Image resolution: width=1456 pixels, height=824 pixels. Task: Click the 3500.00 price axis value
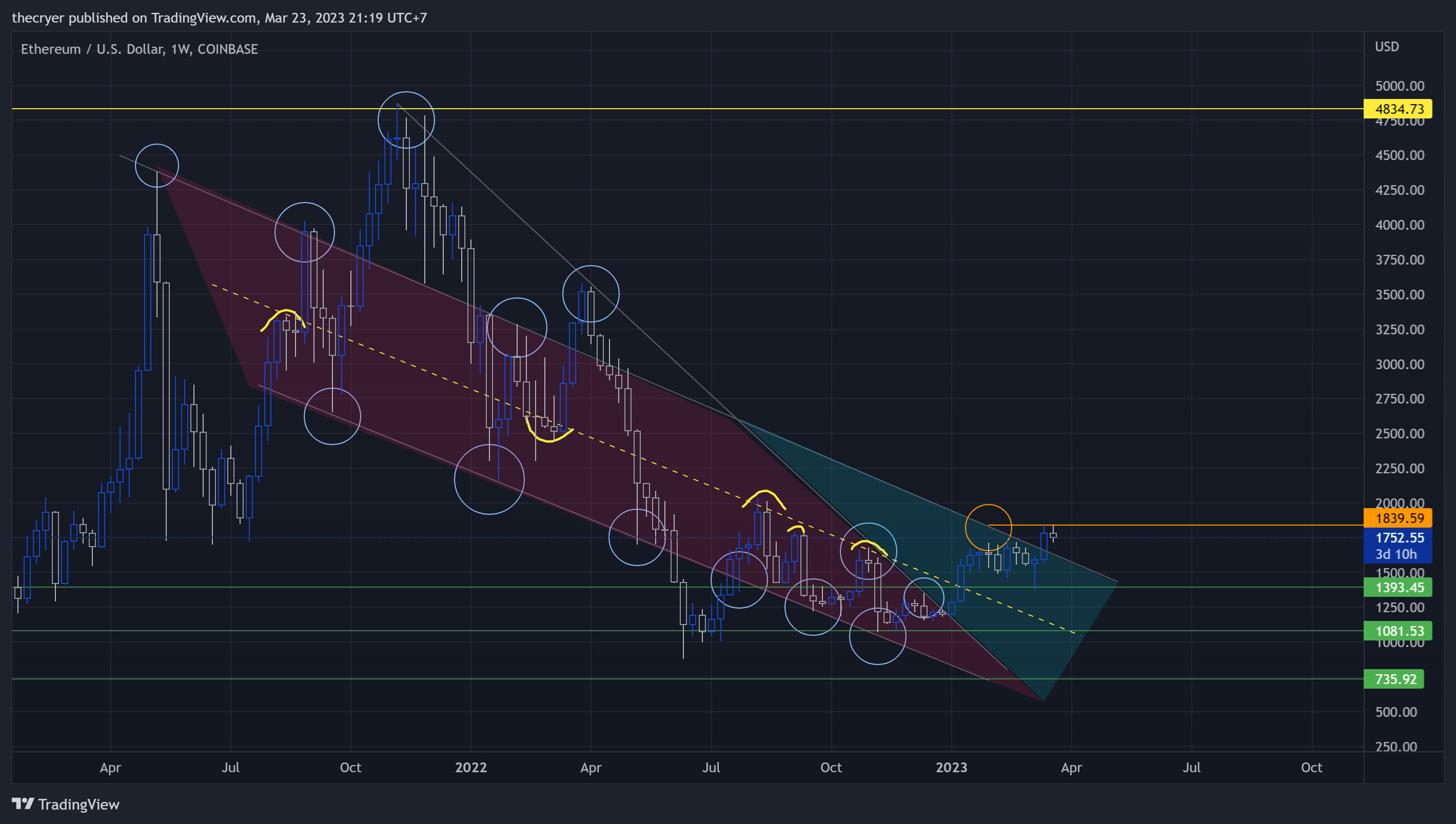tap(1400, 295)
